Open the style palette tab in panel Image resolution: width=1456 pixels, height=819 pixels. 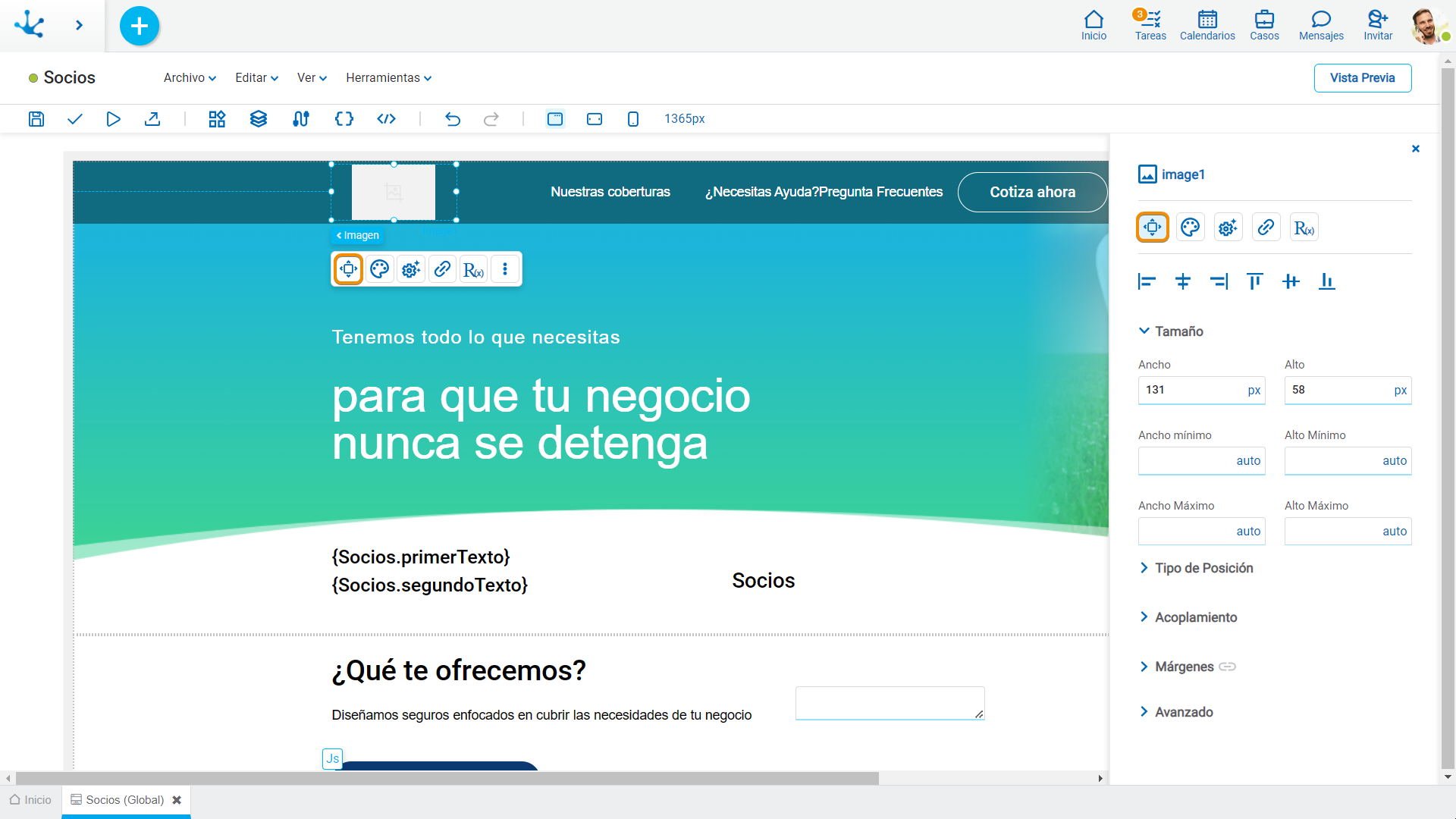pyautogui.click(x=1191, y=227)
